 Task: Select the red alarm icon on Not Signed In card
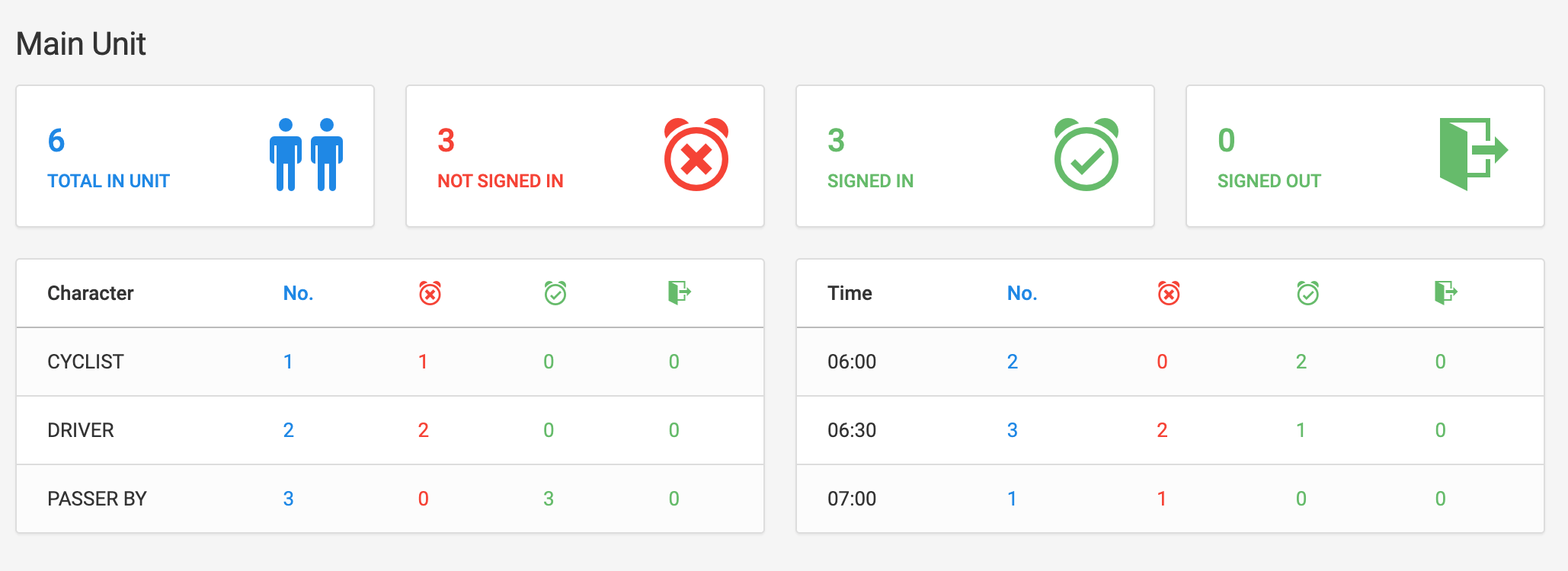(695, 156)
